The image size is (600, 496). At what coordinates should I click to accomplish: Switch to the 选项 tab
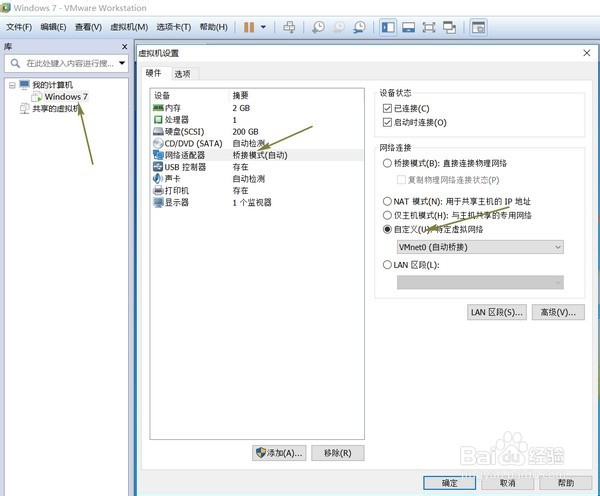pyautogui.click(x=183, y=74)
